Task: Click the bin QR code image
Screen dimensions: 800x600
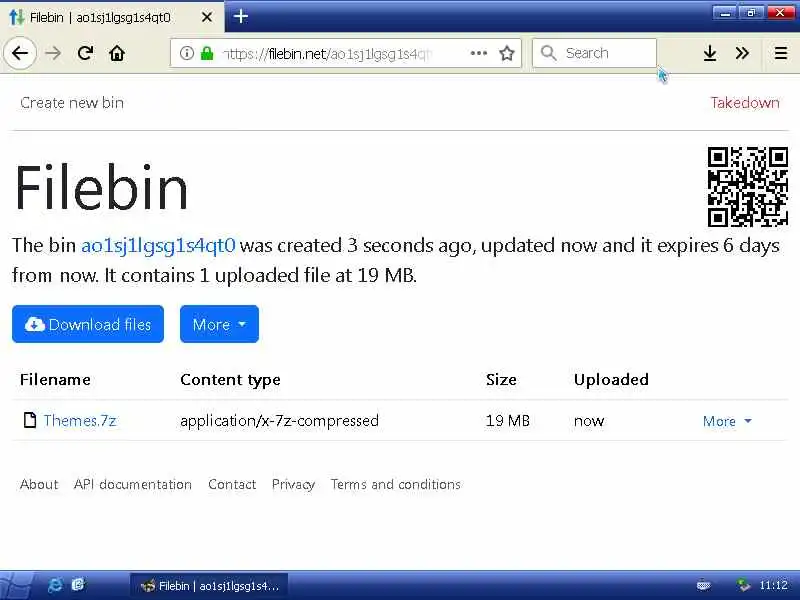Action: 747,187
